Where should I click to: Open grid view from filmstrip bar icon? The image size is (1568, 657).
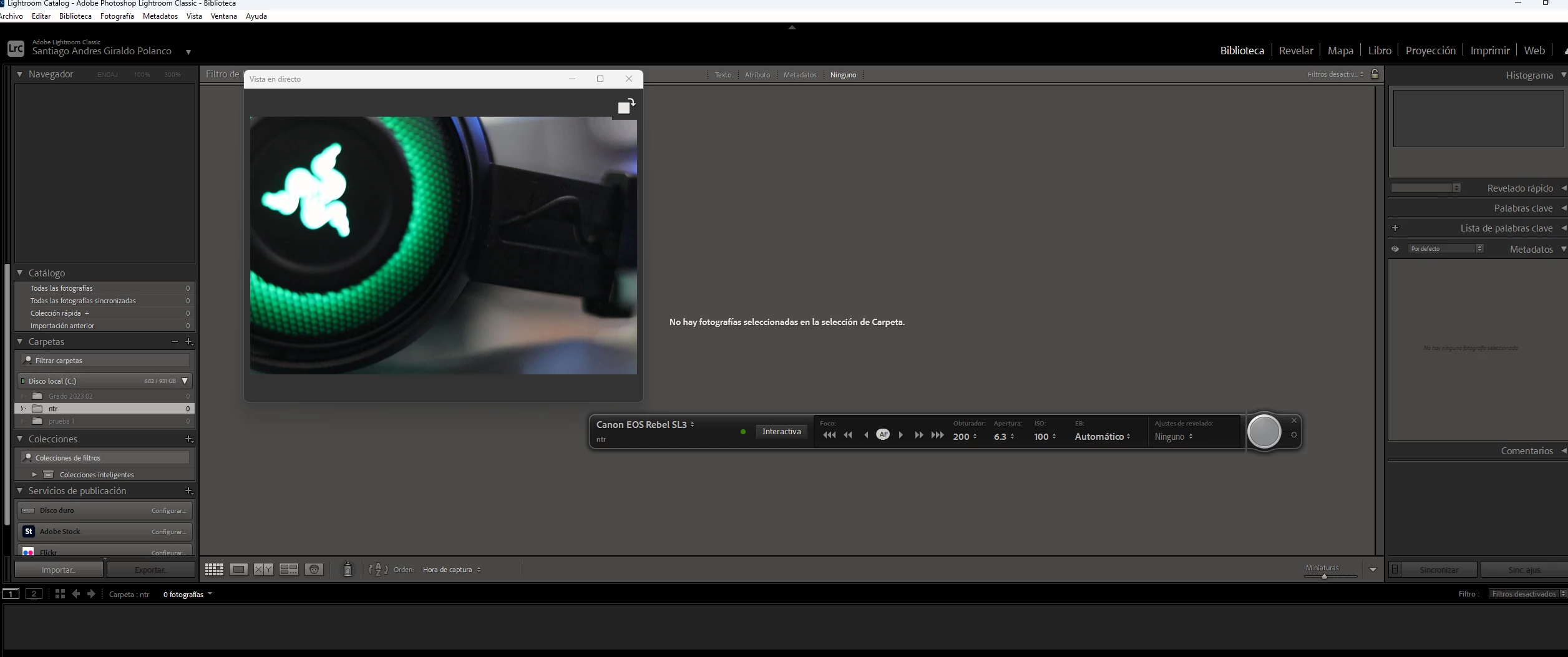point(60,593)
